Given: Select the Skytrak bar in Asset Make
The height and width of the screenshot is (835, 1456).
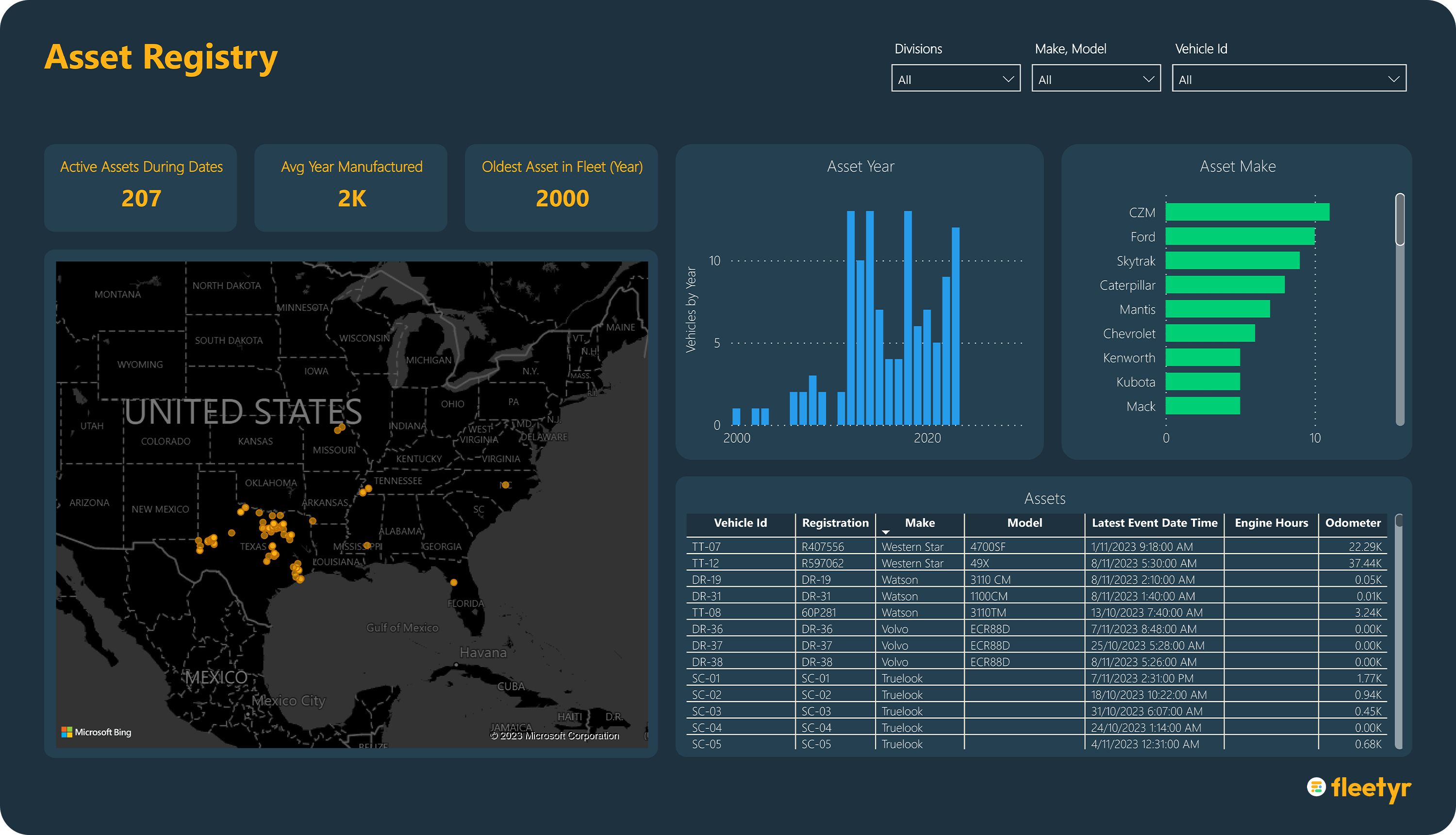Looking at the screenshot, I should pyautogui.click(x=1232, y=261).
